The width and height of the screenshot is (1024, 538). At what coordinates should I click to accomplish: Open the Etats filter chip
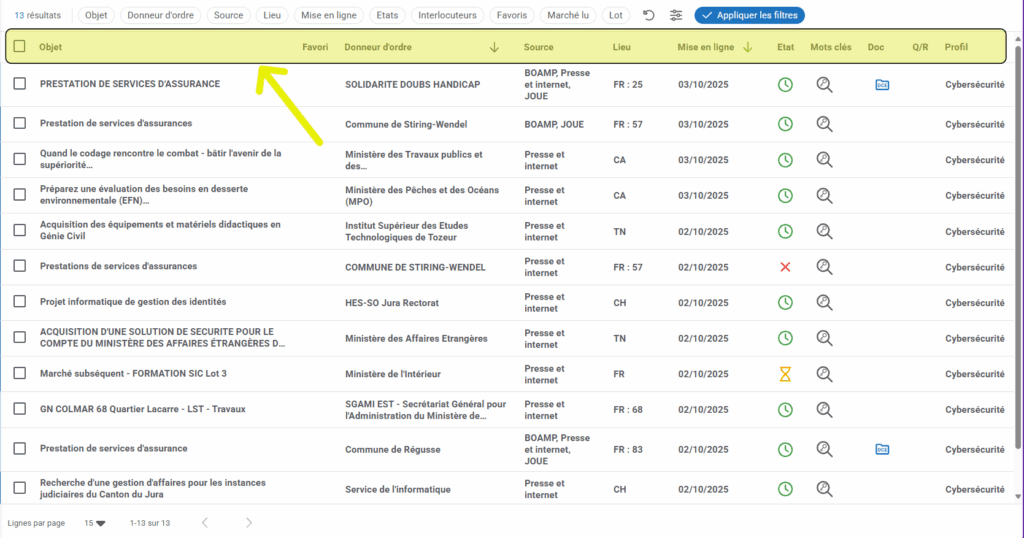click(386, 16)
